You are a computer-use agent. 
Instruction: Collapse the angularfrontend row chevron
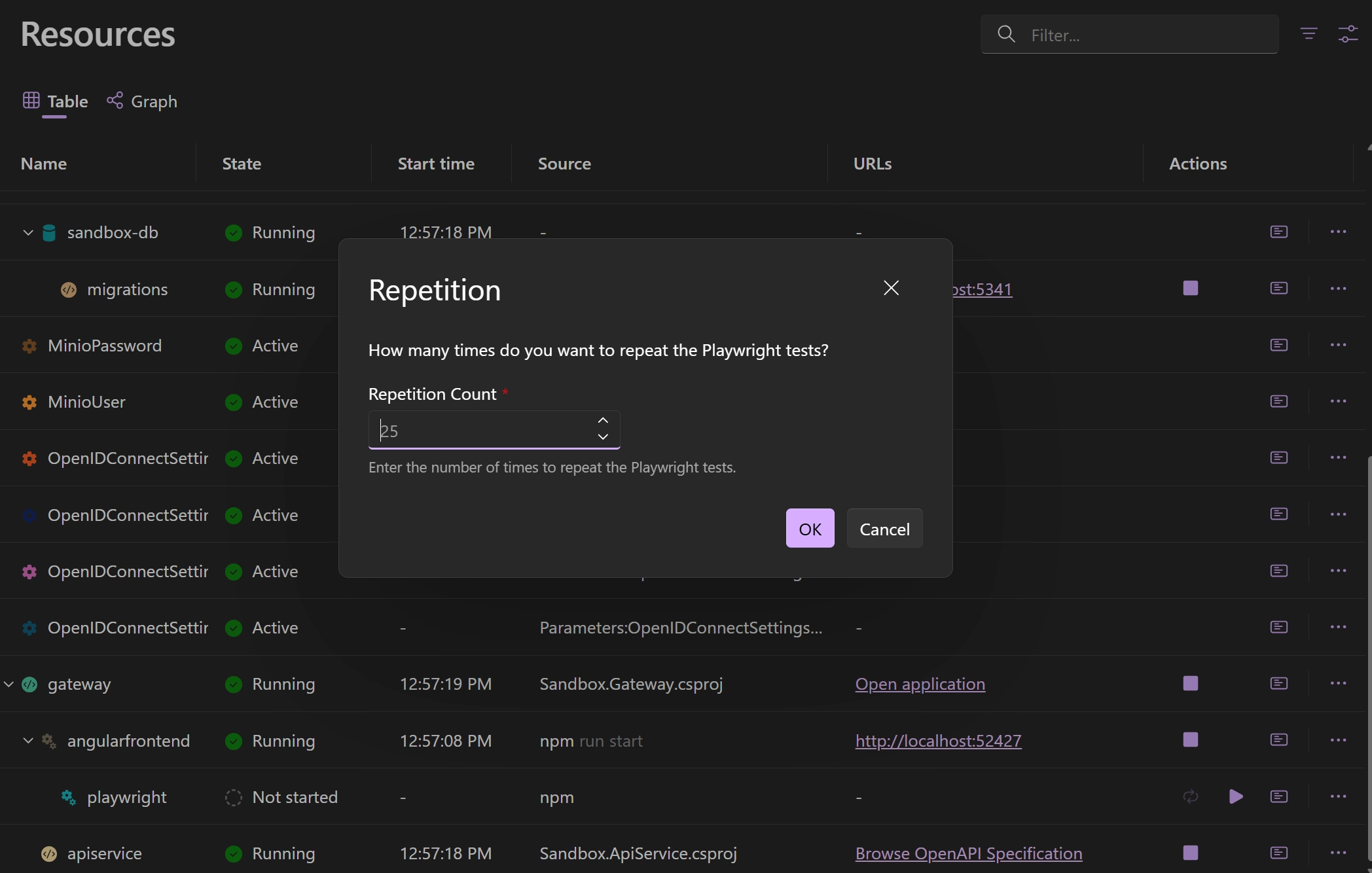[27, 741]
